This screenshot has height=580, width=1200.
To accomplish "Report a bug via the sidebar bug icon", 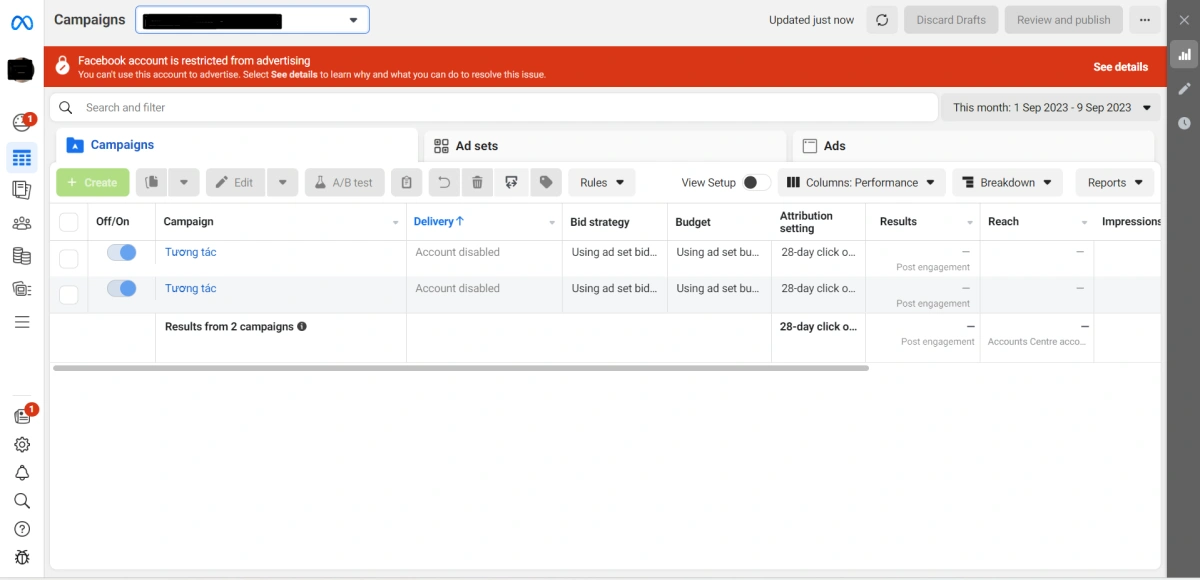I will pyautogui.click(x=22, y=557).
